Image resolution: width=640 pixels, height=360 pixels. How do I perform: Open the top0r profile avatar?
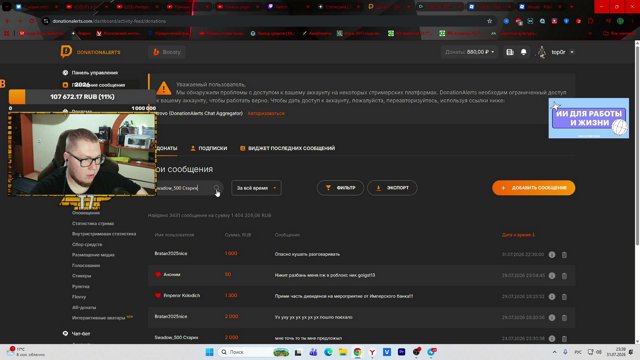542,52
